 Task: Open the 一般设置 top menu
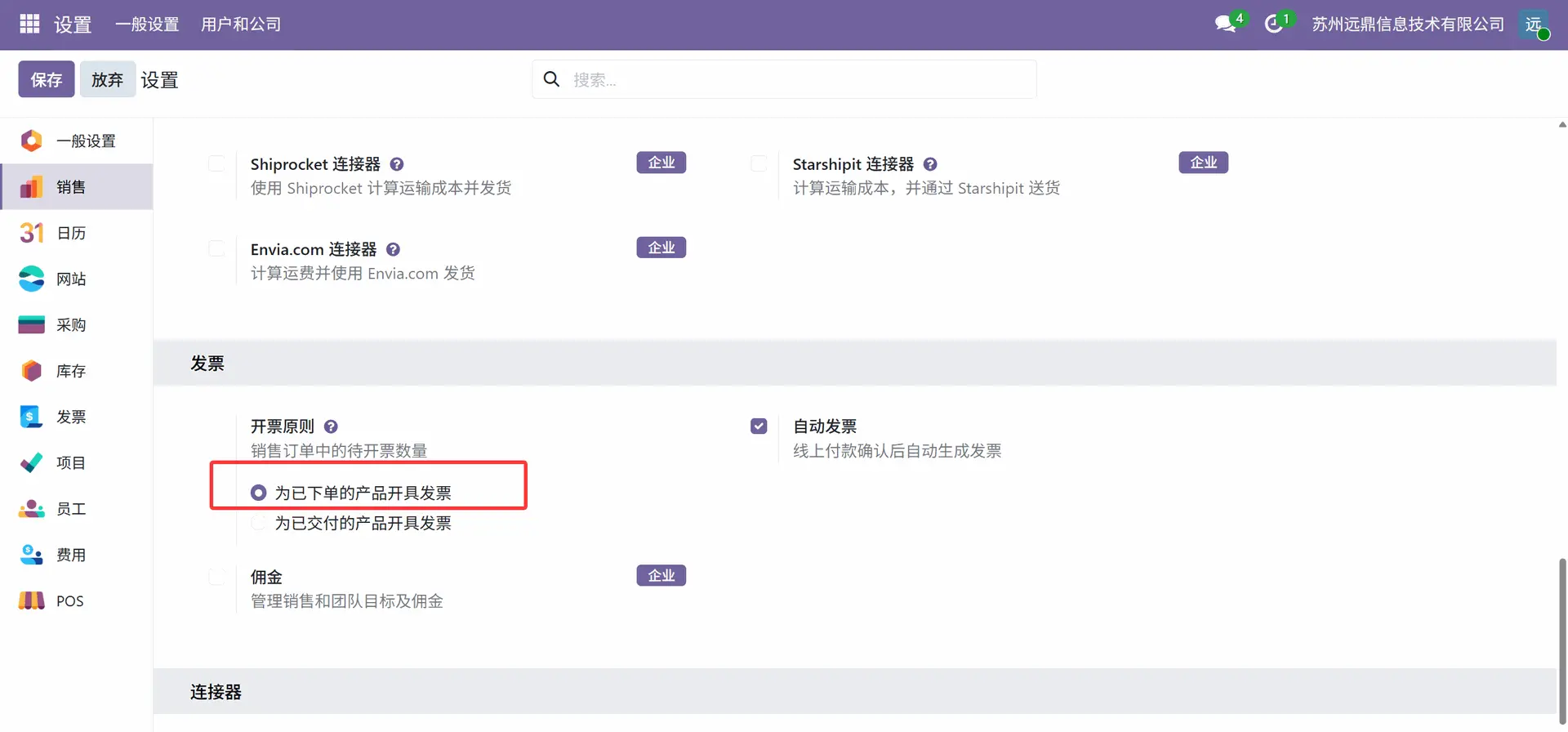[x=147, y=25]
